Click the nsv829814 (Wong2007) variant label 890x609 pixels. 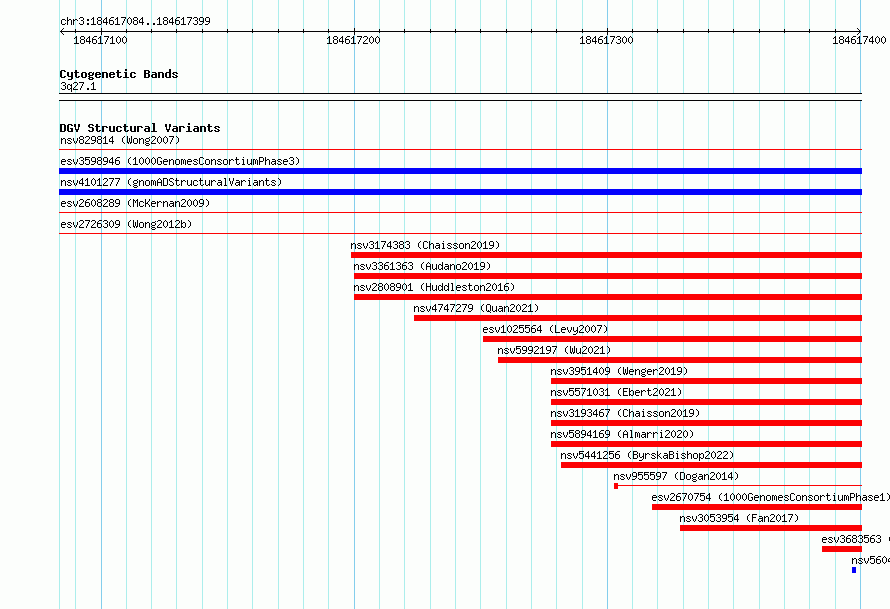tap(120, 140)
